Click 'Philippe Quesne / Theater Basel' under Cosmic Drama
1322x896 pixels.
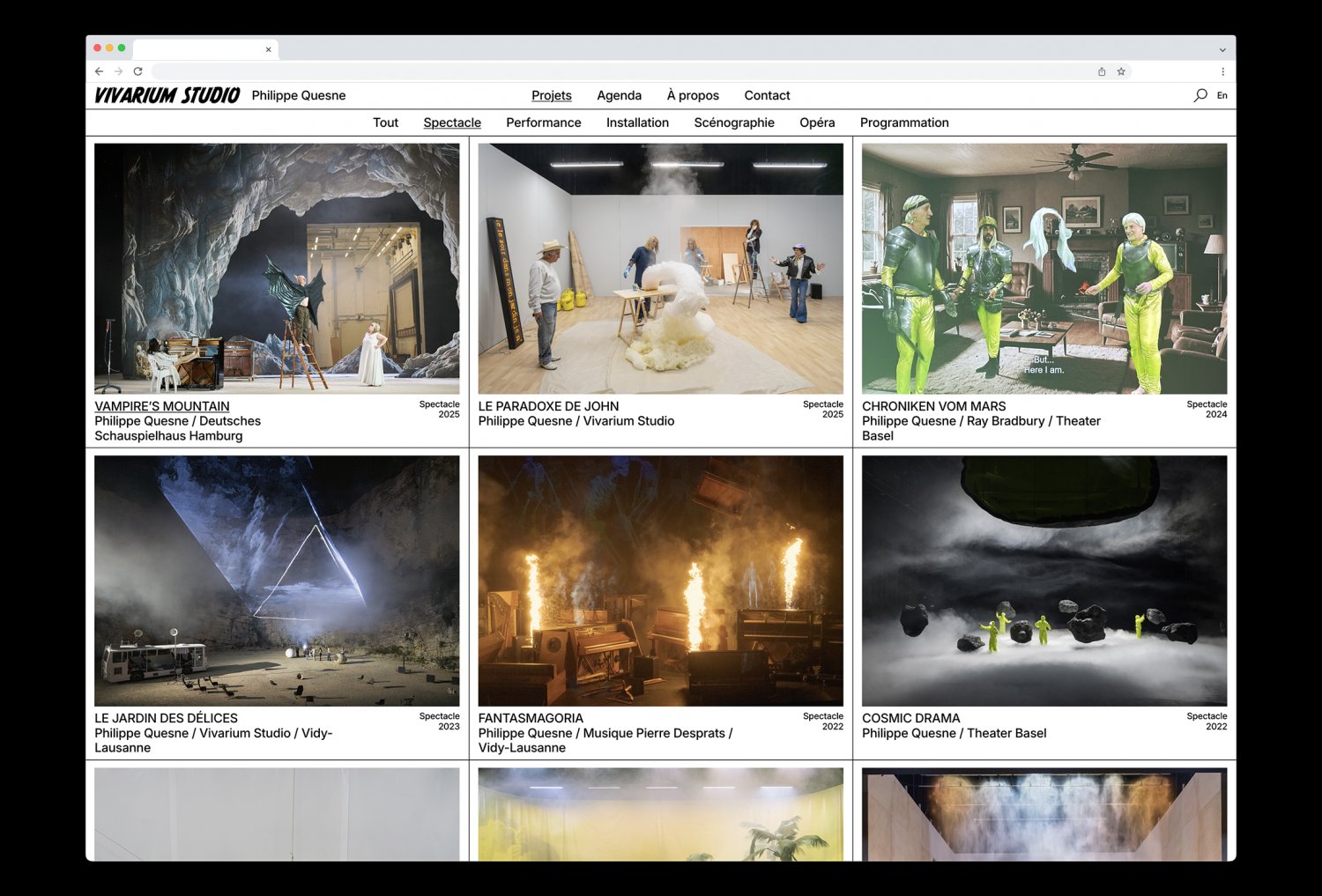tap(954, 733)
